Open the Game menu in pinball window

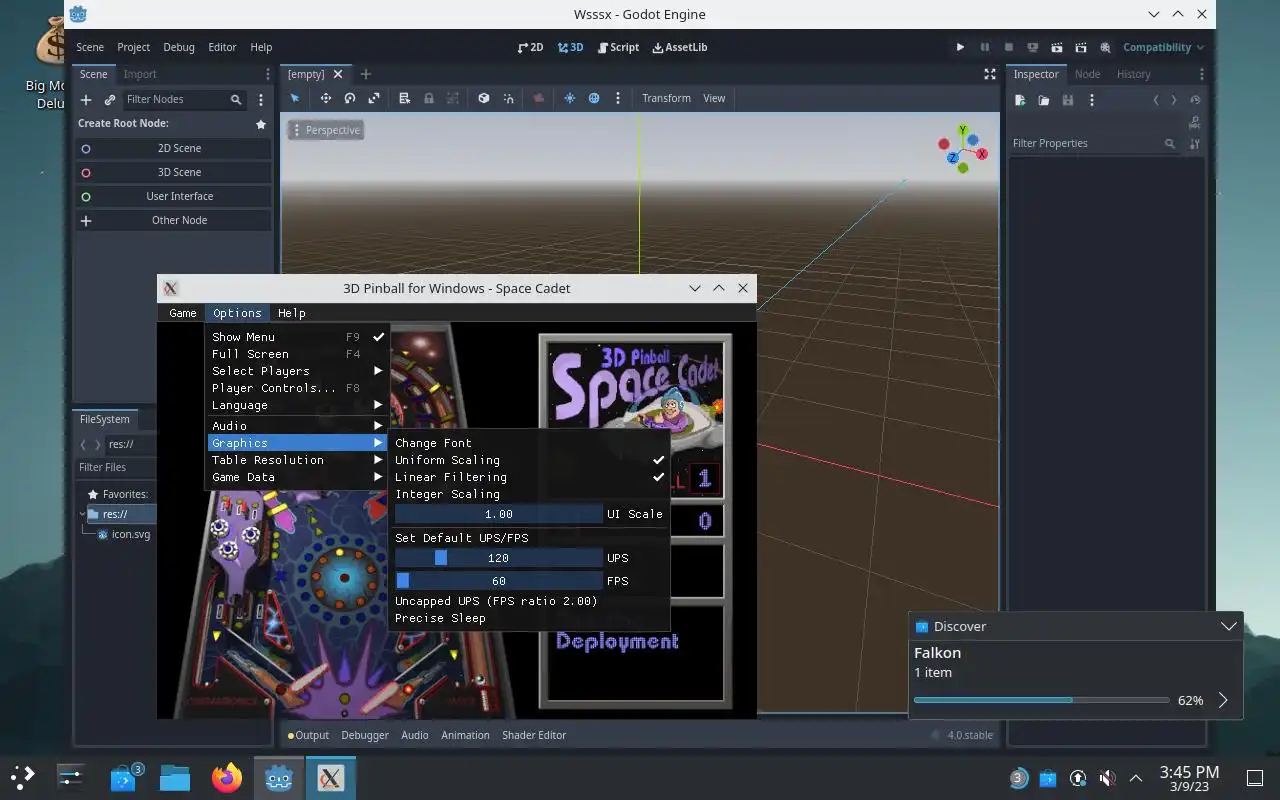coord(183,313)
